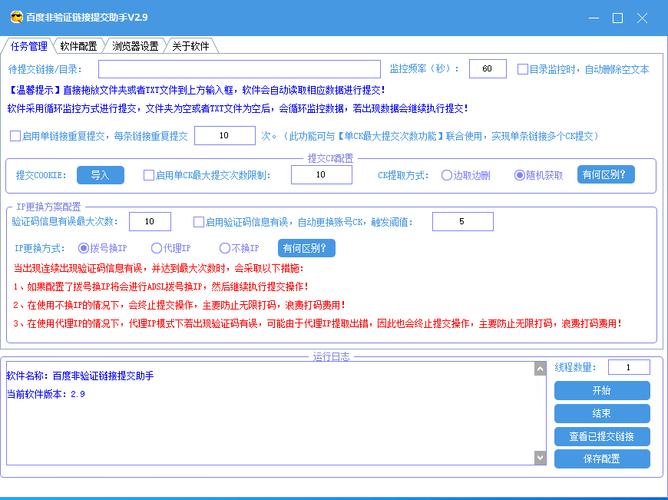The image size is (668, 500).
Task: Click the log scrollbar up arrow
Action: pos(540,369)
